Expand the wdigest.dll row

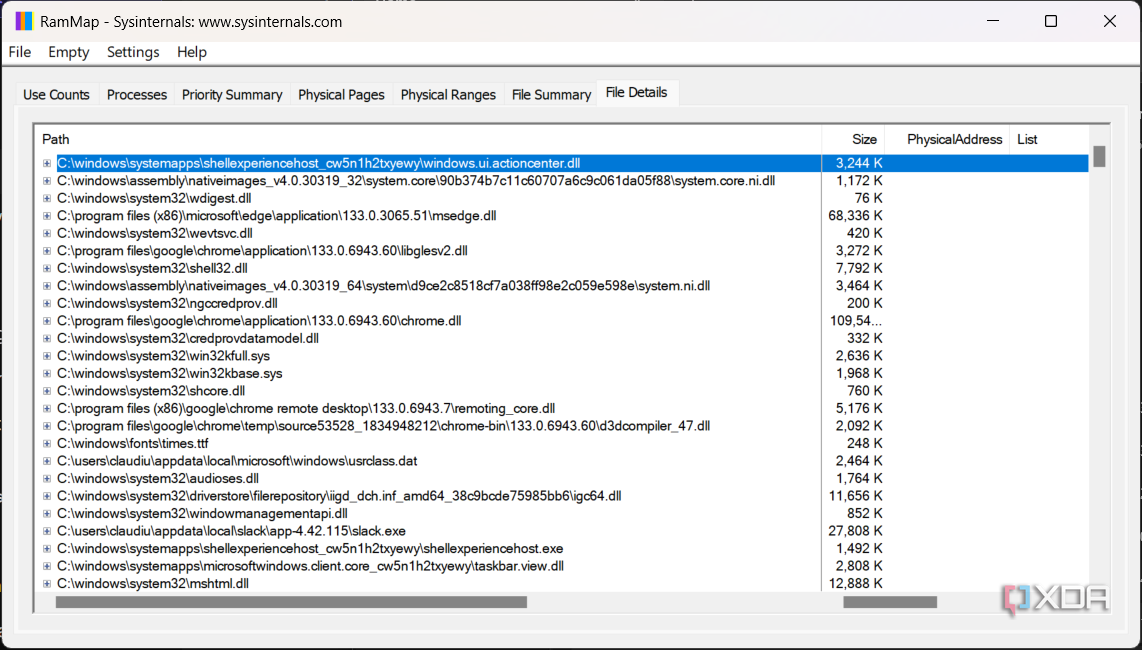(x=47, y=198)
